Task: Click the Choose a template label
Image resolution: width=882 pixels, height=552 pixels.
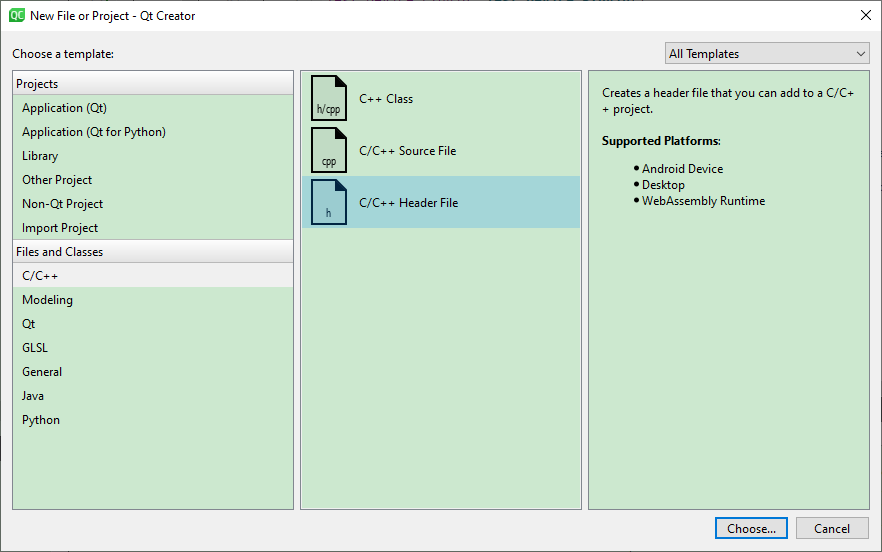Action: click(63, 54)
